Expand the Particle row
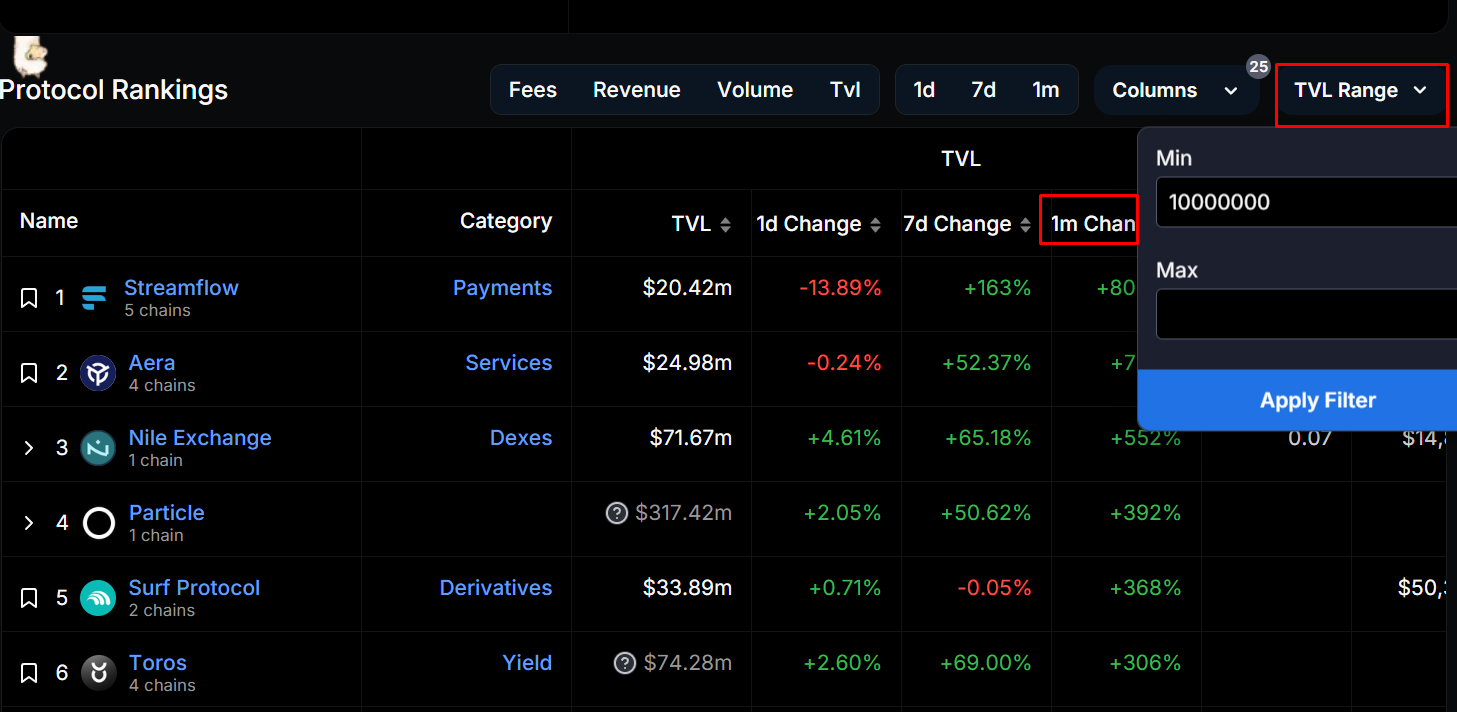Screen dimensions: 1457x712 pos(28,522)
